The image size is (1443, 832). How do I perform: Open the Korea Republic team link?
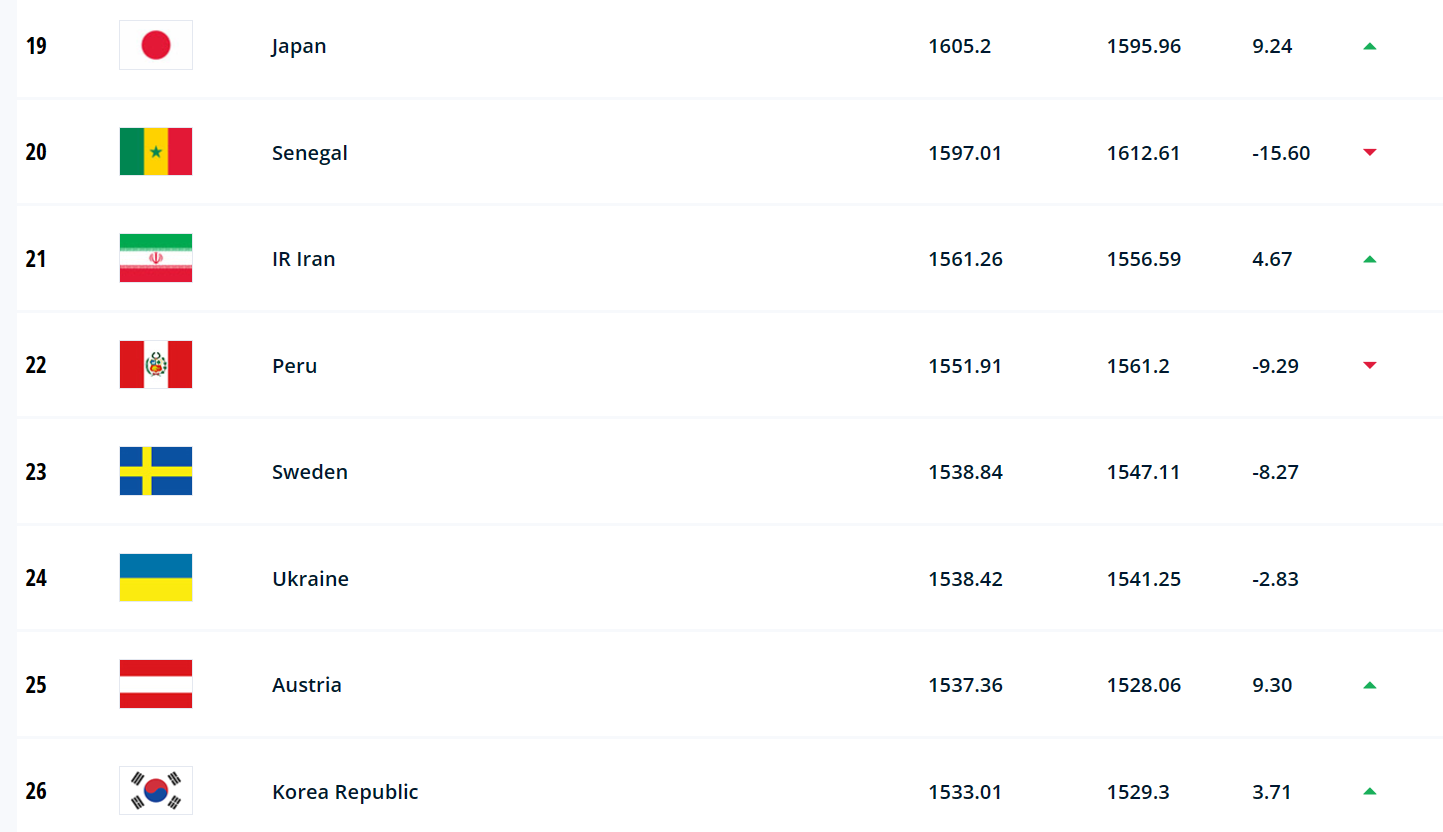point(345,792)
